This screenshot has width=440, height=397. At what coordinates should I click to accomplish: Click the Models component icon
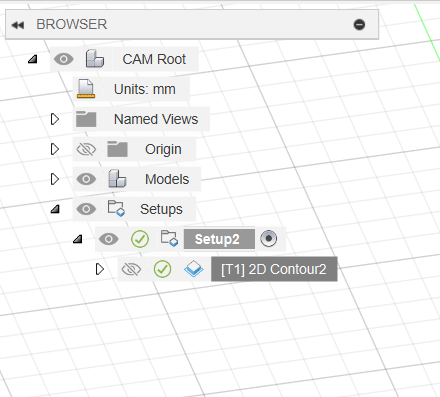tap(117, 179)
